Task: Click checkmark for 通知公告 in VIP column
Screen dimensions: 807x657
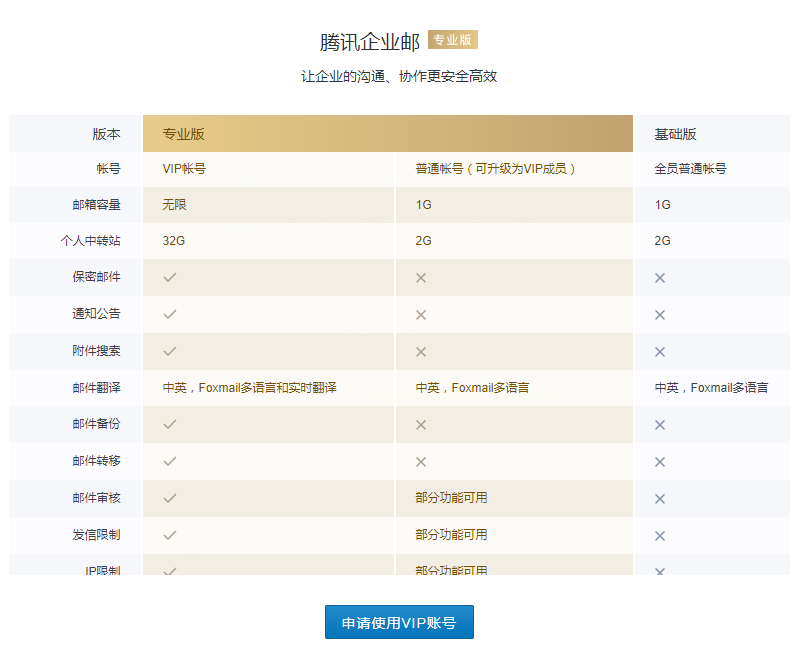Action: [x=170, y=314]
